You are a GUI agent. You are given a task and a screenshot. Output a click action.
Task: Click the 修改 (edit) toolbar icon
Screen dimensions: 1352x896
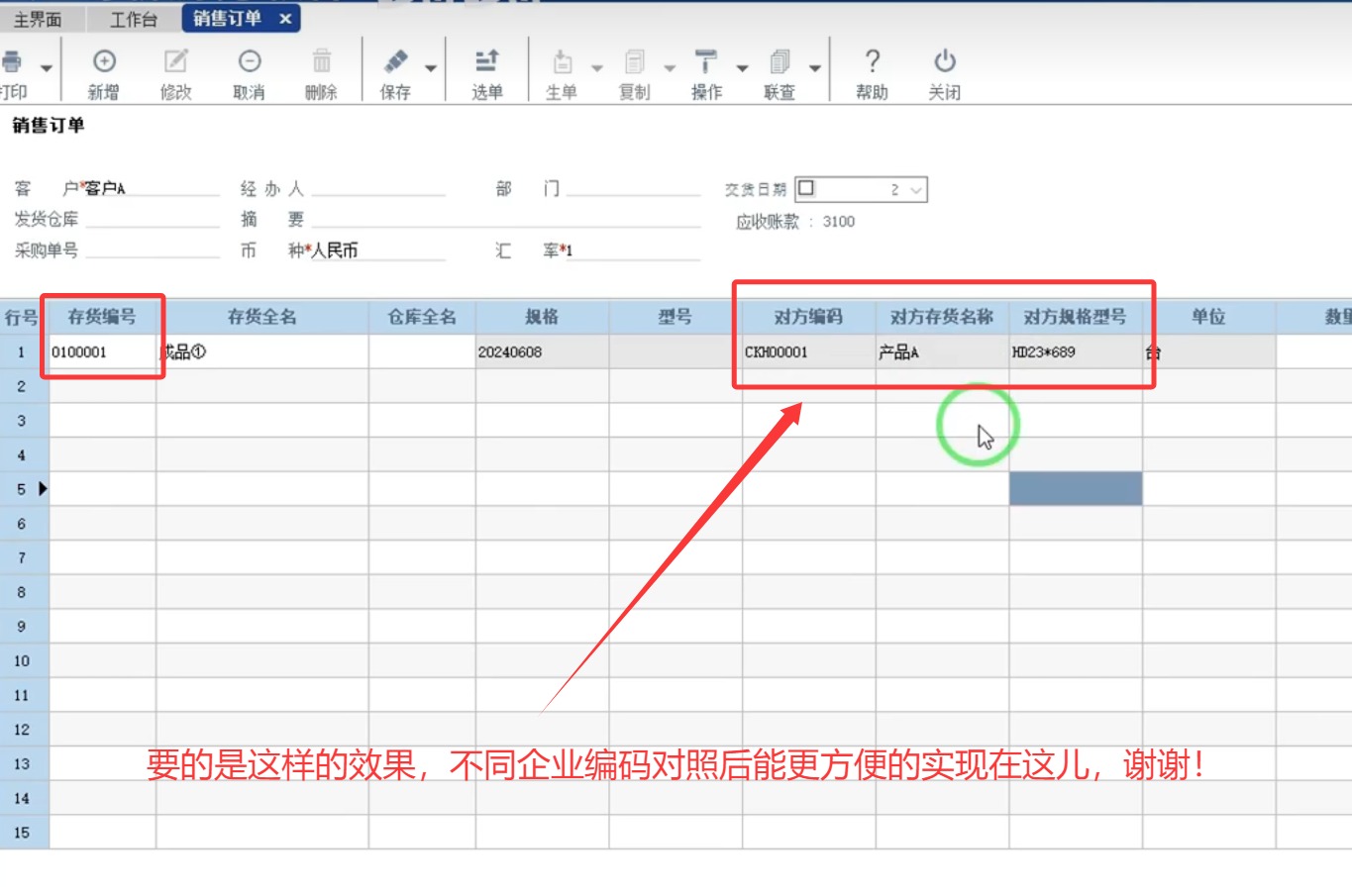pos(176,62)
